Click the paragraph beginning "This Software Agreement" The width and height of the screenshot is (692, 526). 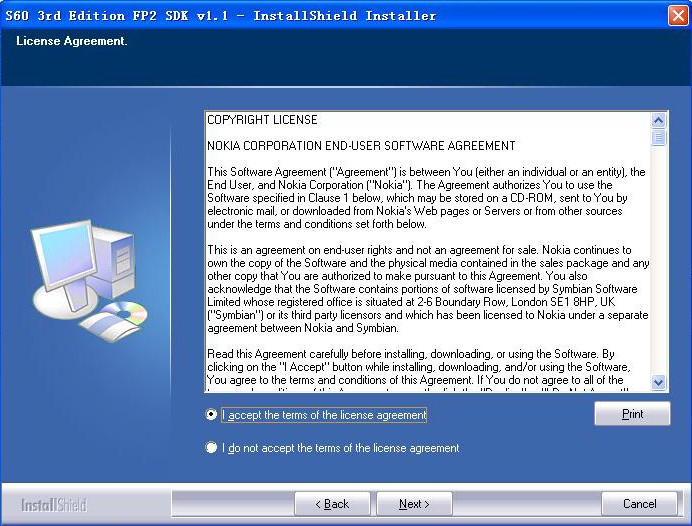point(427,198)
